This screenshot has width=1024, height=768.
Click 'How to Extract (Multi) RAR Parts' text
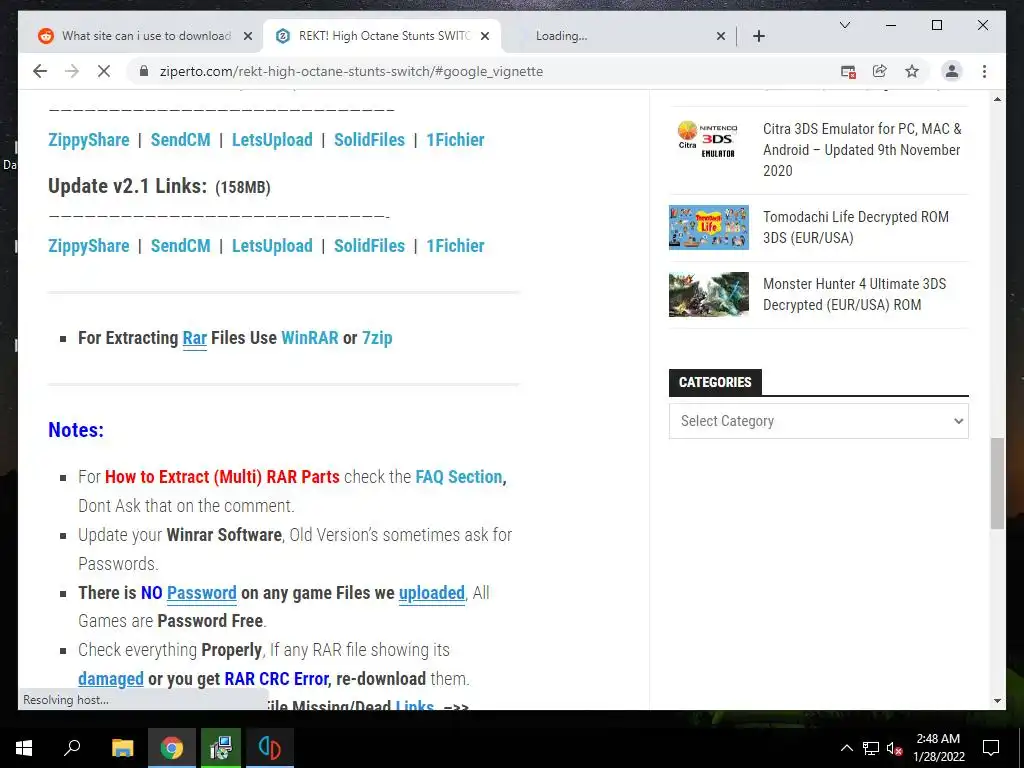click(x=222, y=477)
